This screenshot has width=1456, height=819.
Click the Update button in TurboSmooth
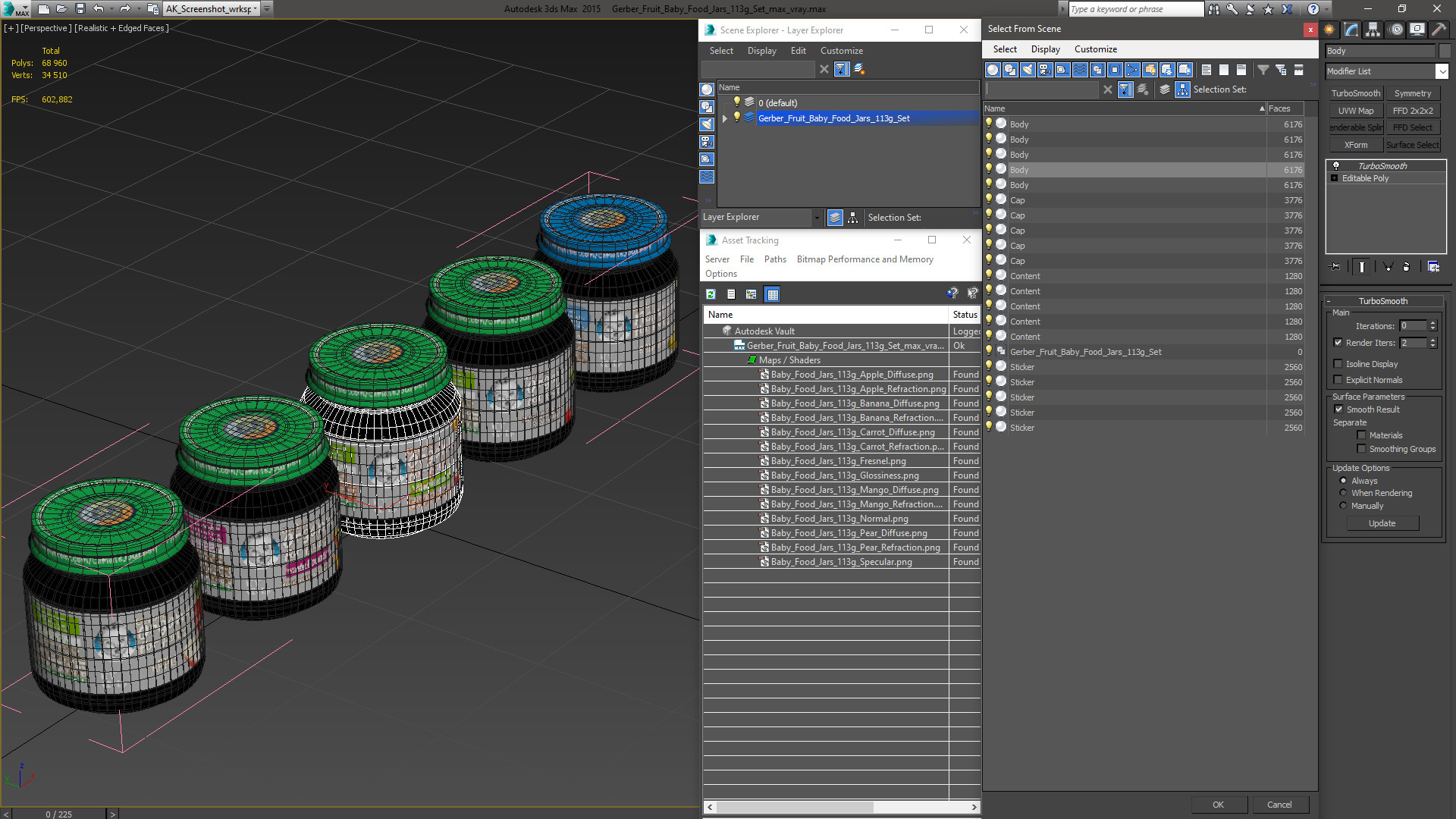pos(1382,523)
